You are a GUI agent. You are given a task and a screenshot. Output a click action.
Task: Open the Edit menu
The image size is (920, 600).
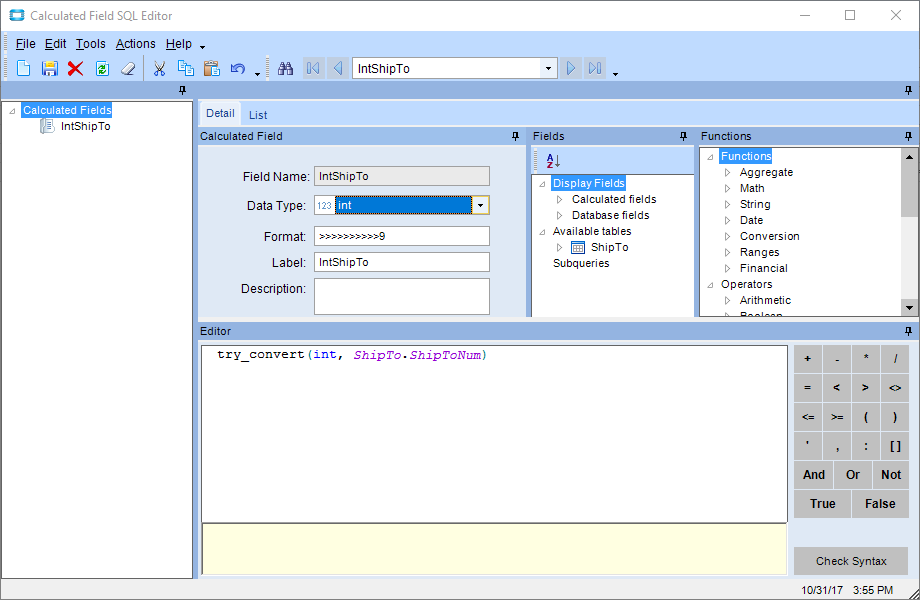pyautogui.click(x=56, y=44)
